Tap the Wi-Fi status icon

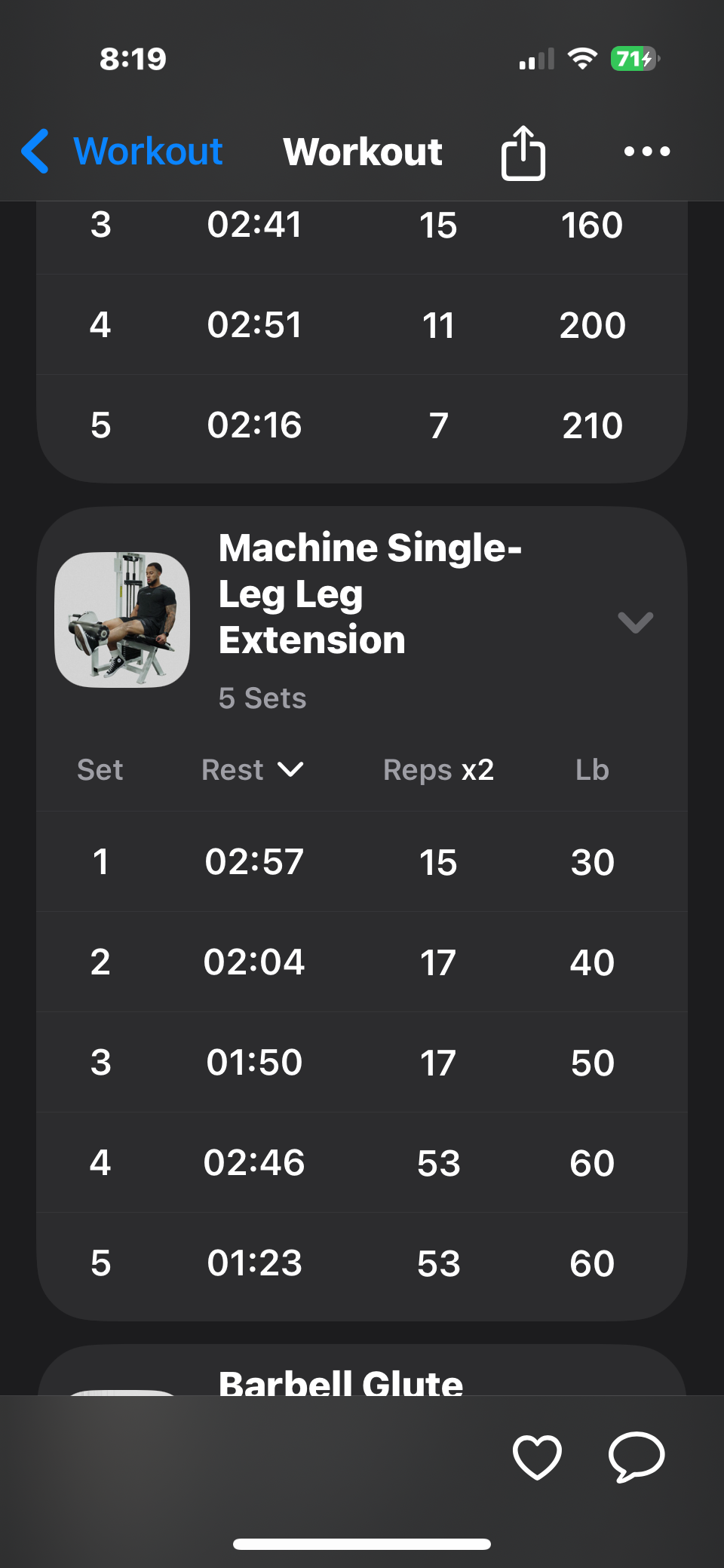pyautogui.click(x=581, y=59)
